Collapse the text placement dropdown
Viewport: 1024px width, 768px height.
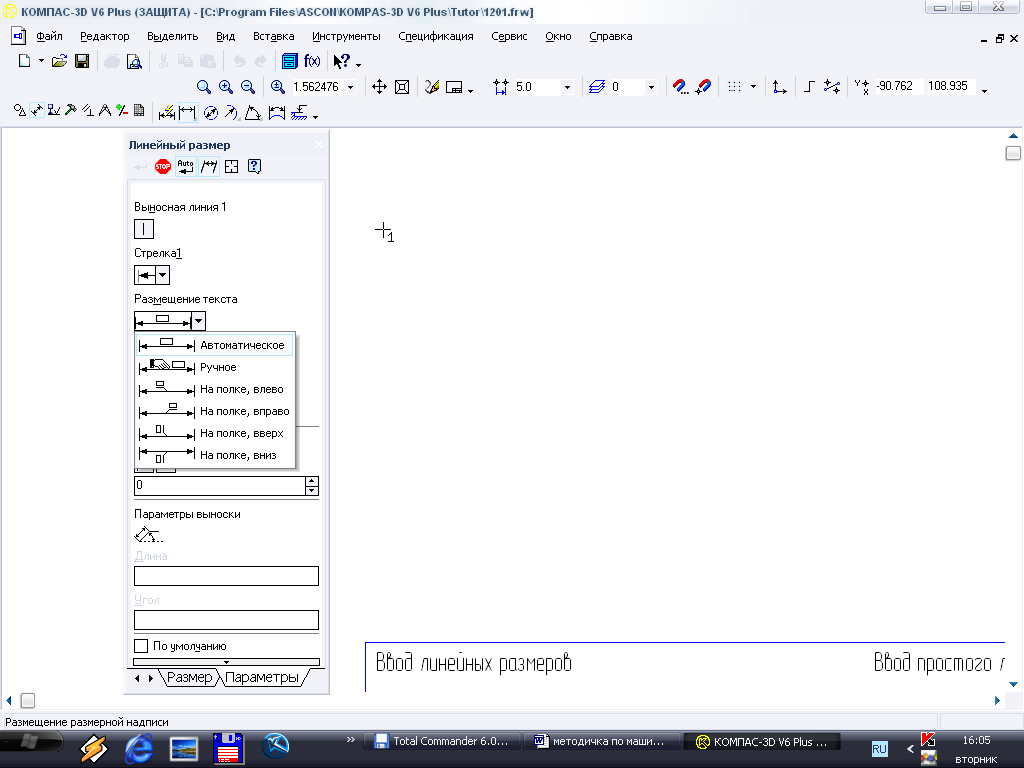coord(199,321)
